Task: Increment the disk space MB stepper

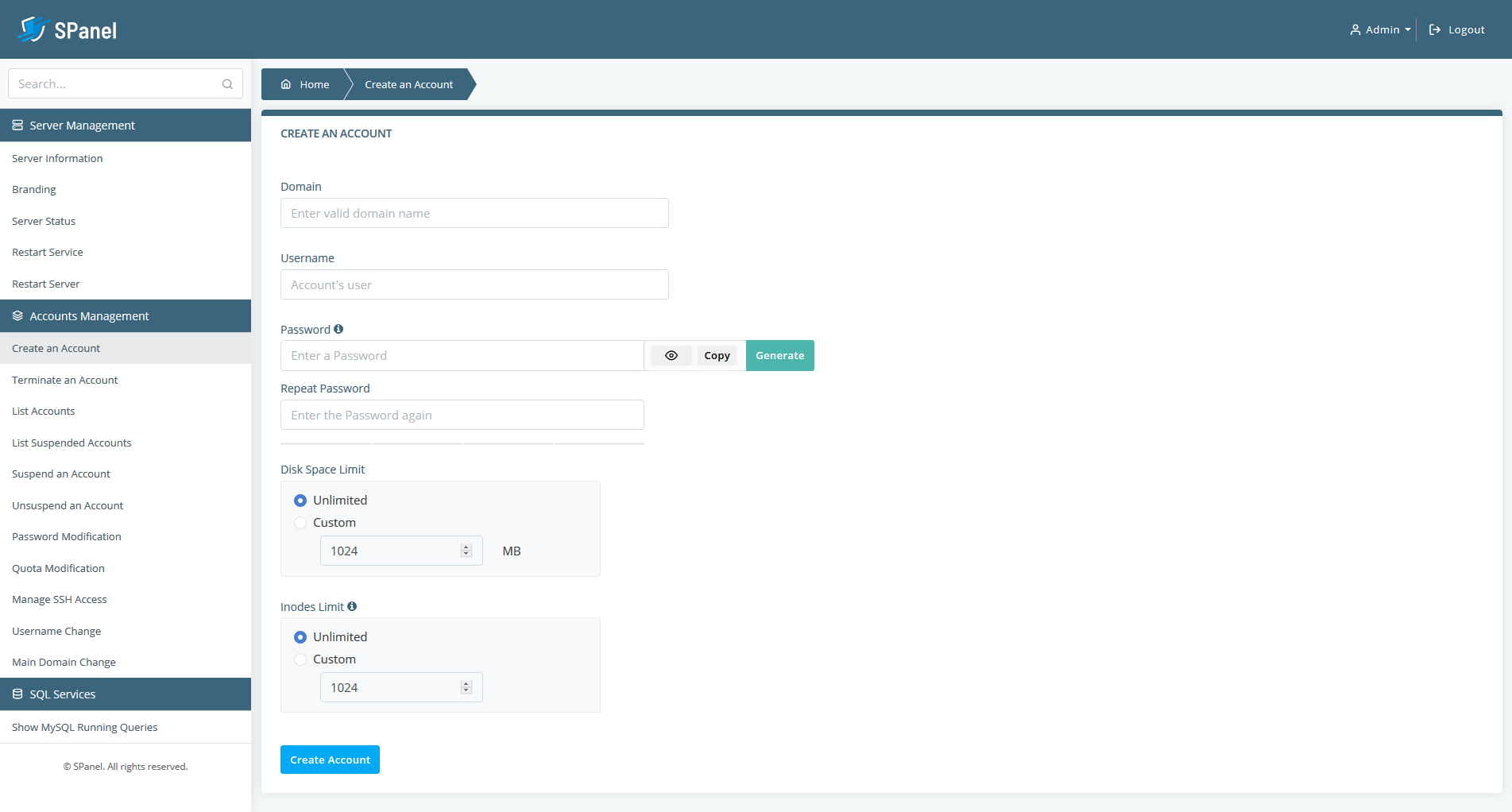Action: tap(466, 546)
